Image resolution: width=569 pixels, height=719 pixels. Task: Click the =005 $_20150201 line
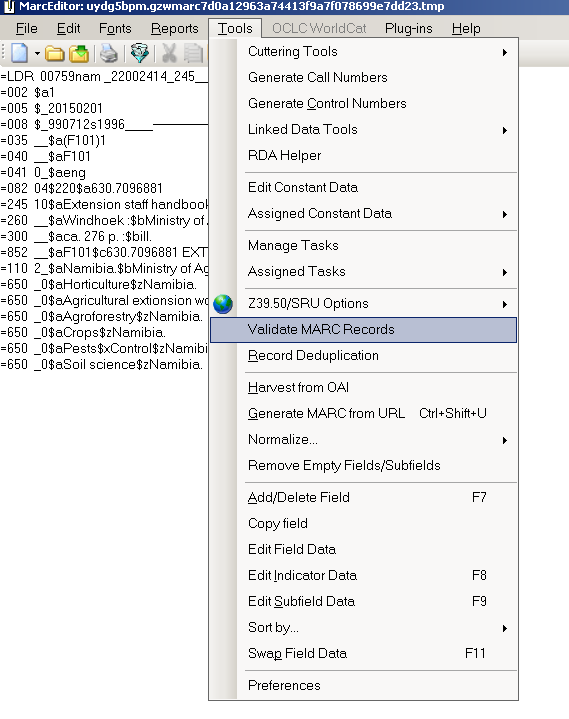(x=51, y=109)
